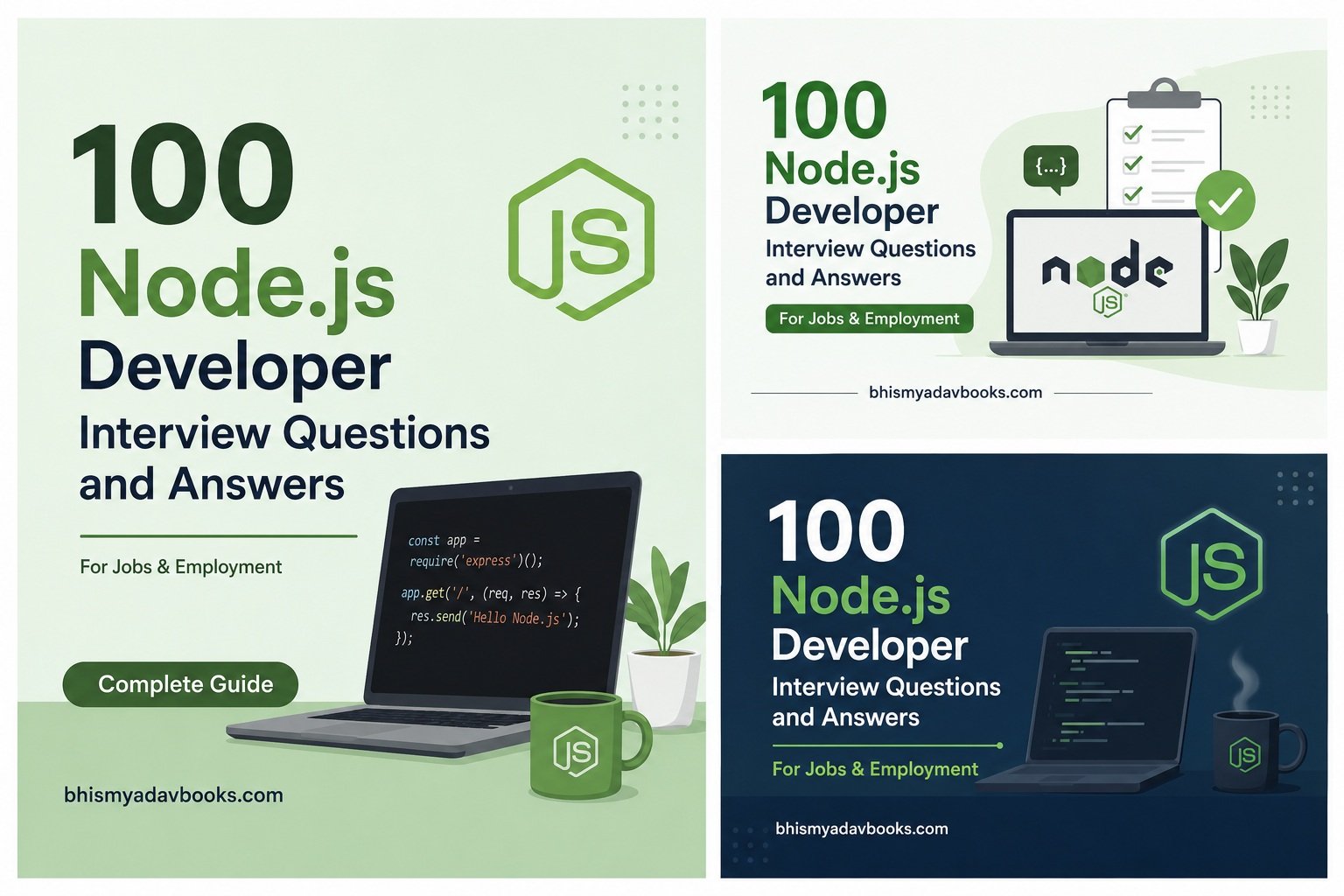Click the white '100' in the dark panel

[x=836, y=531]
